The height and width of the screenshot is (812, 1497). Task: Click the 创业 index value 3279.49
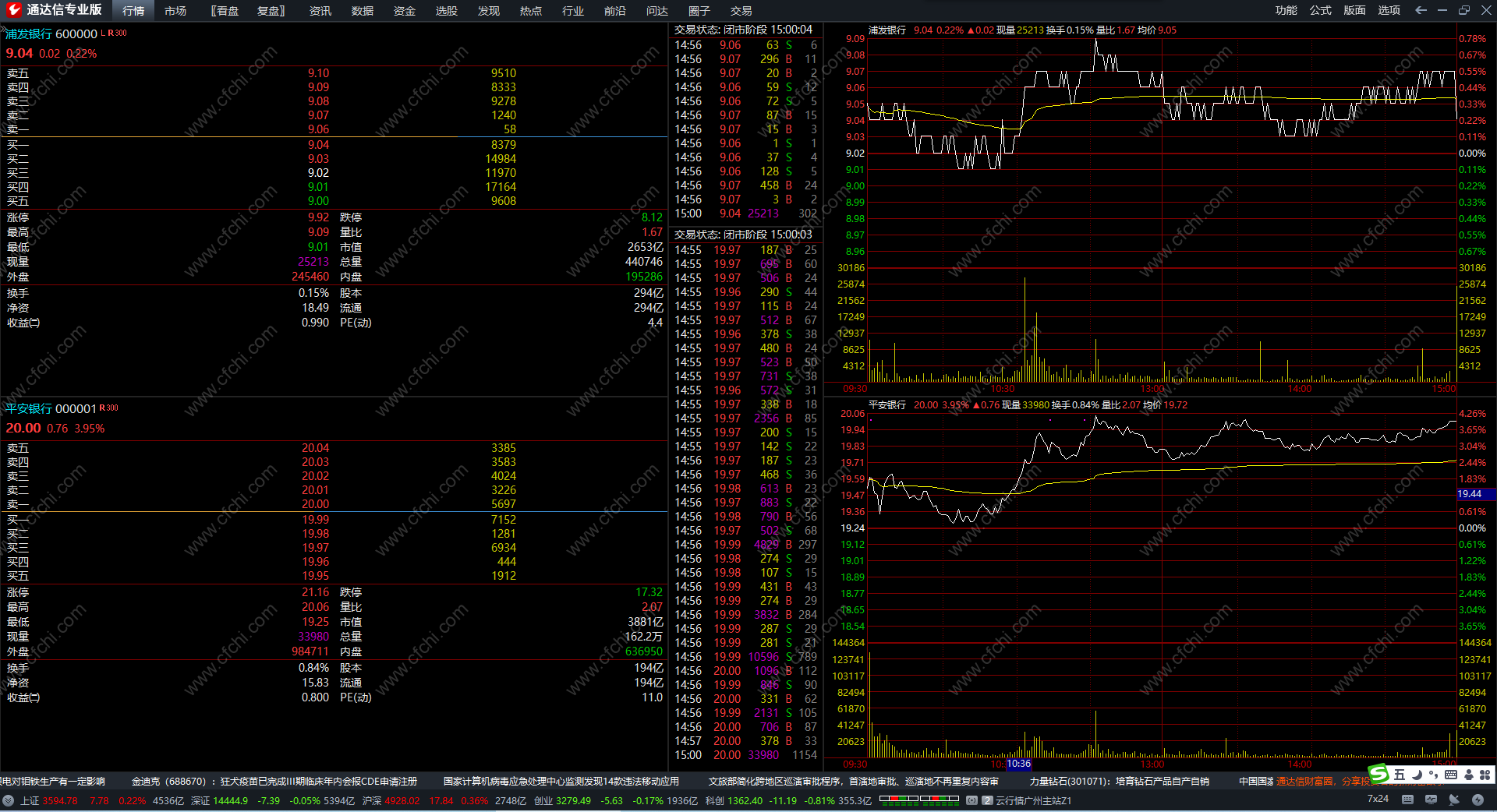pos(573,800)
